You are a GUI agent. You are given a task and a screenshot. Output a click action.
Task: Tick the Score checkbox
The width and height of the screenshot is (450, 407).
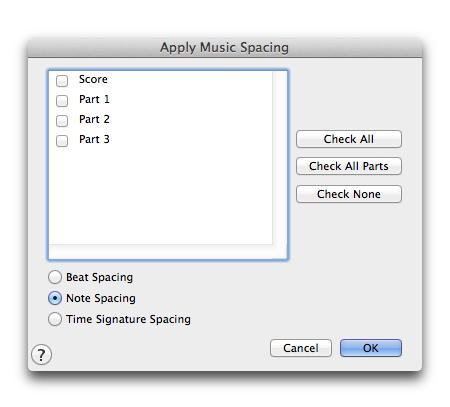click(62, 81)
